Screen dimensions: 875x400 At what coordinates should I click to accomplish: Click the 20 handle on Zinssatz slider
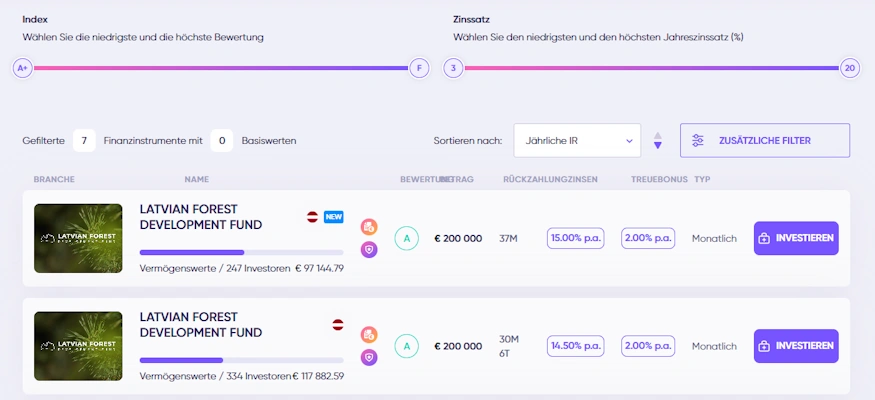pos(850,68)
